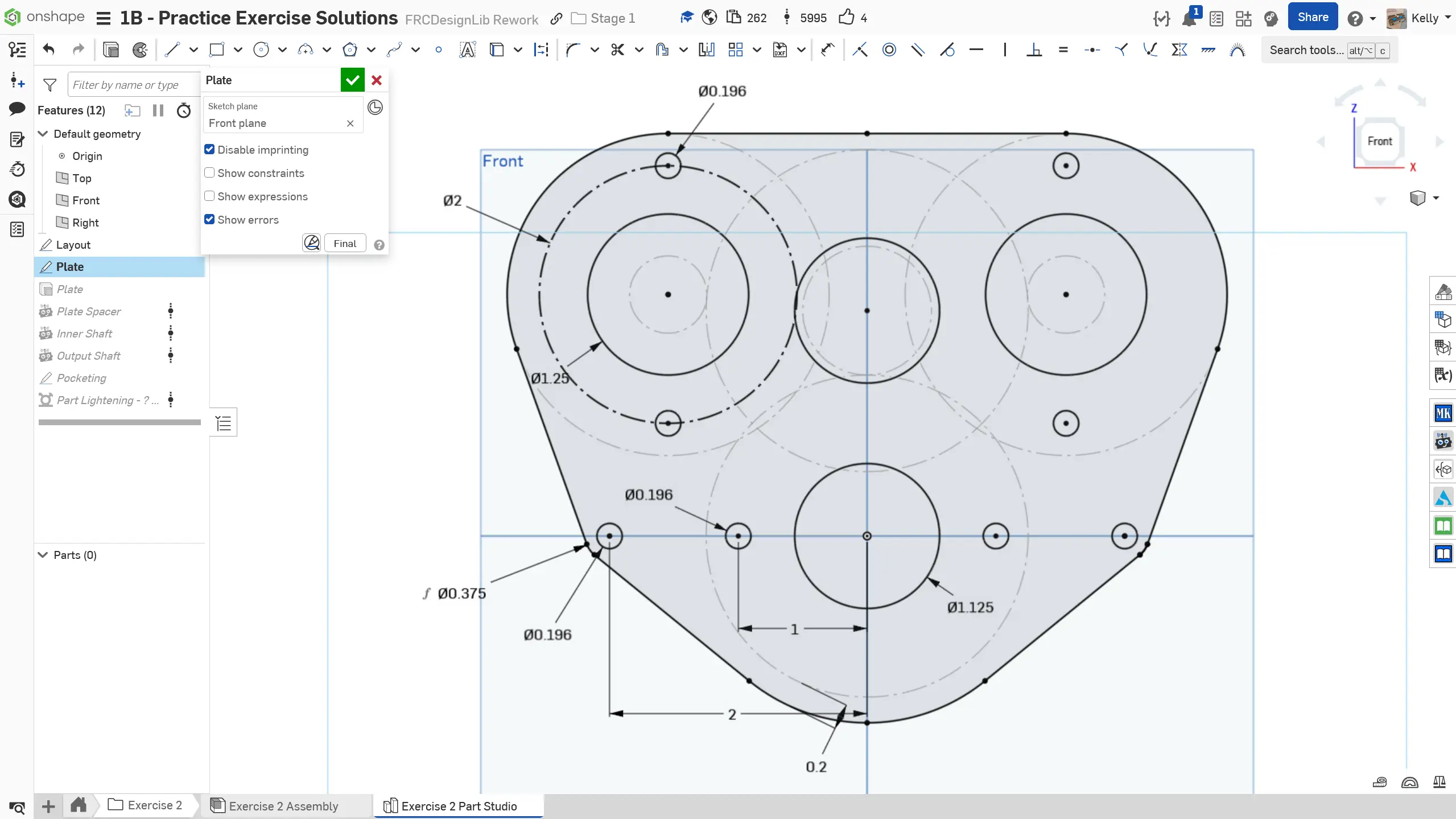Click the undo arrow icon

point(49,50)
